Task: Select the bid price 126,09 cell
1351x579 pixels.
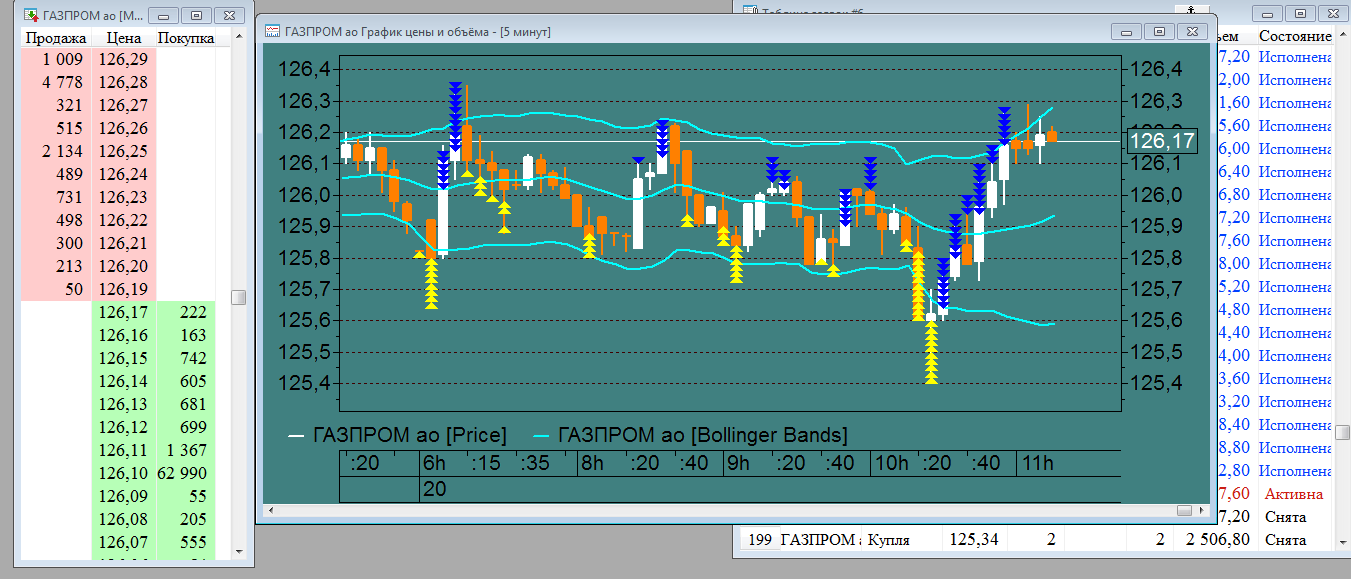Action: tap(124, 497)
